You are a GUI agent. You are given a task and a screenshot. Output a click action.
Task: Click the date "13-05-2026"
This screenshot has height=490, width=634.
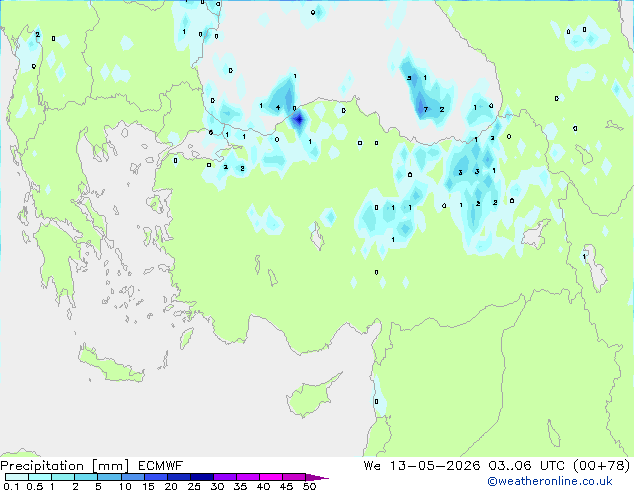[435, 466]
